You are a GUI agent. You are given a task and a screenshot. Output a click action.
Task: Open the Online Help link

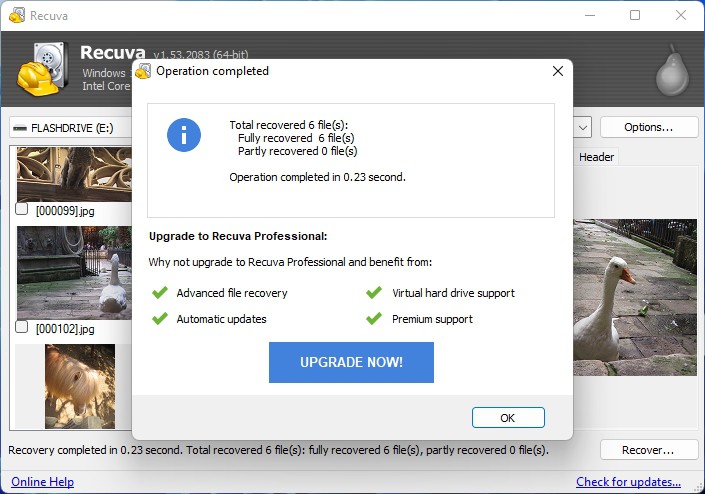[x=43, y=482]
